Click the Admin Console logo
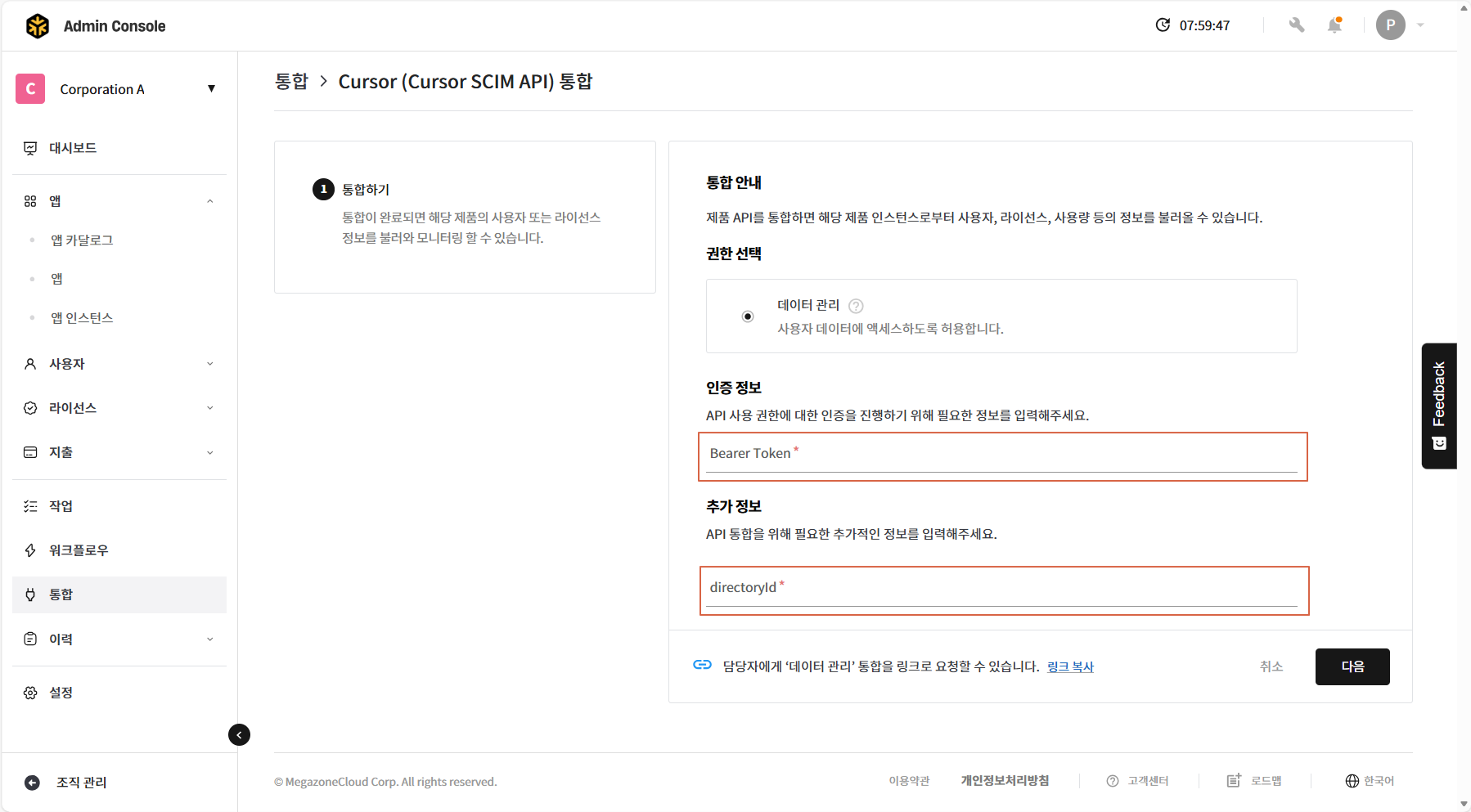This screenshot has width=1471, height=812. 38,26
